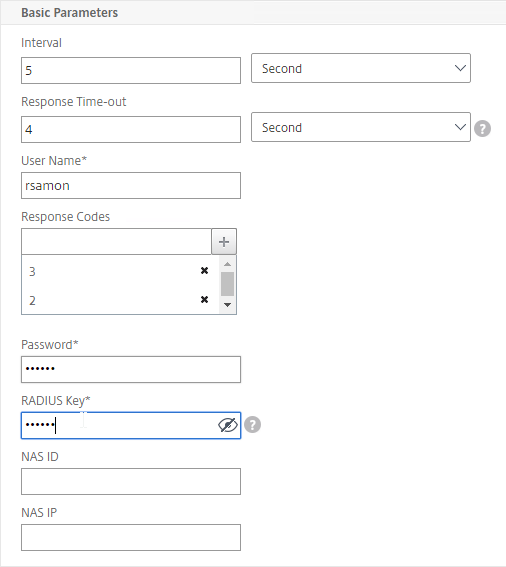
Task: Click inside the RADIUS Key field
Action: pyautogui.click(x=119, y=426)
